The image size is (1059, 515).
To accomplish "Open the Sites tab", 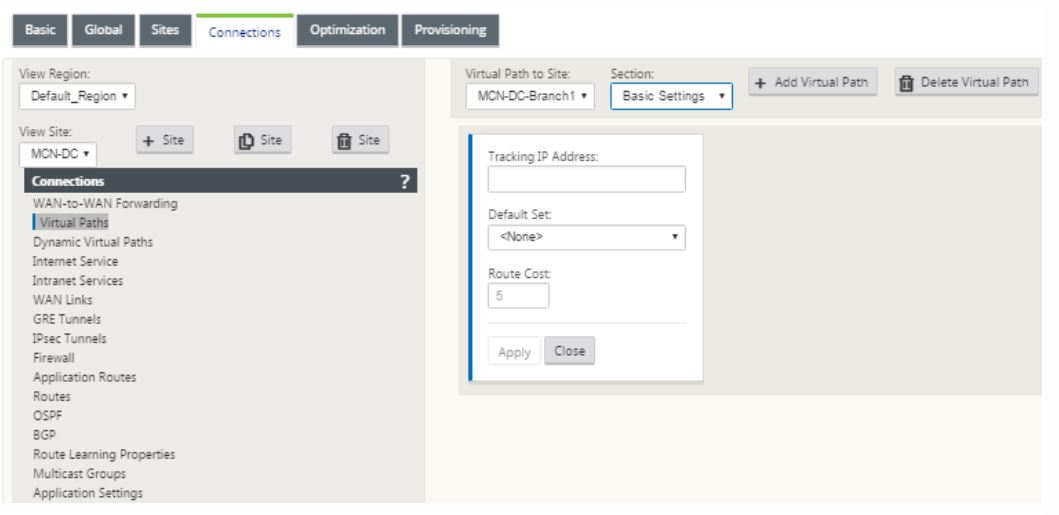I will (165, 30).
